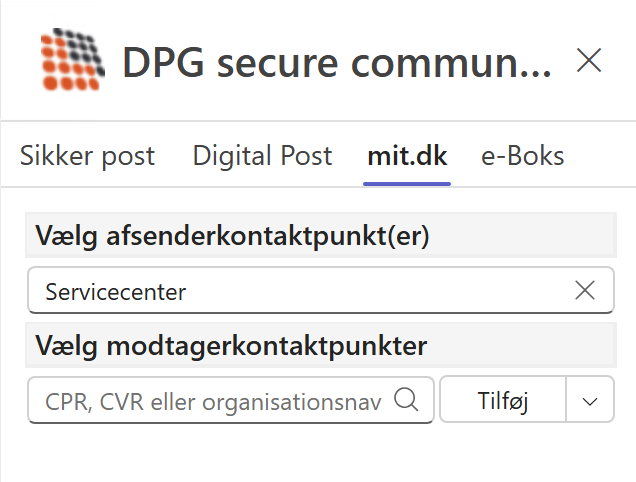Switch to the Sikker post tab

88,156
